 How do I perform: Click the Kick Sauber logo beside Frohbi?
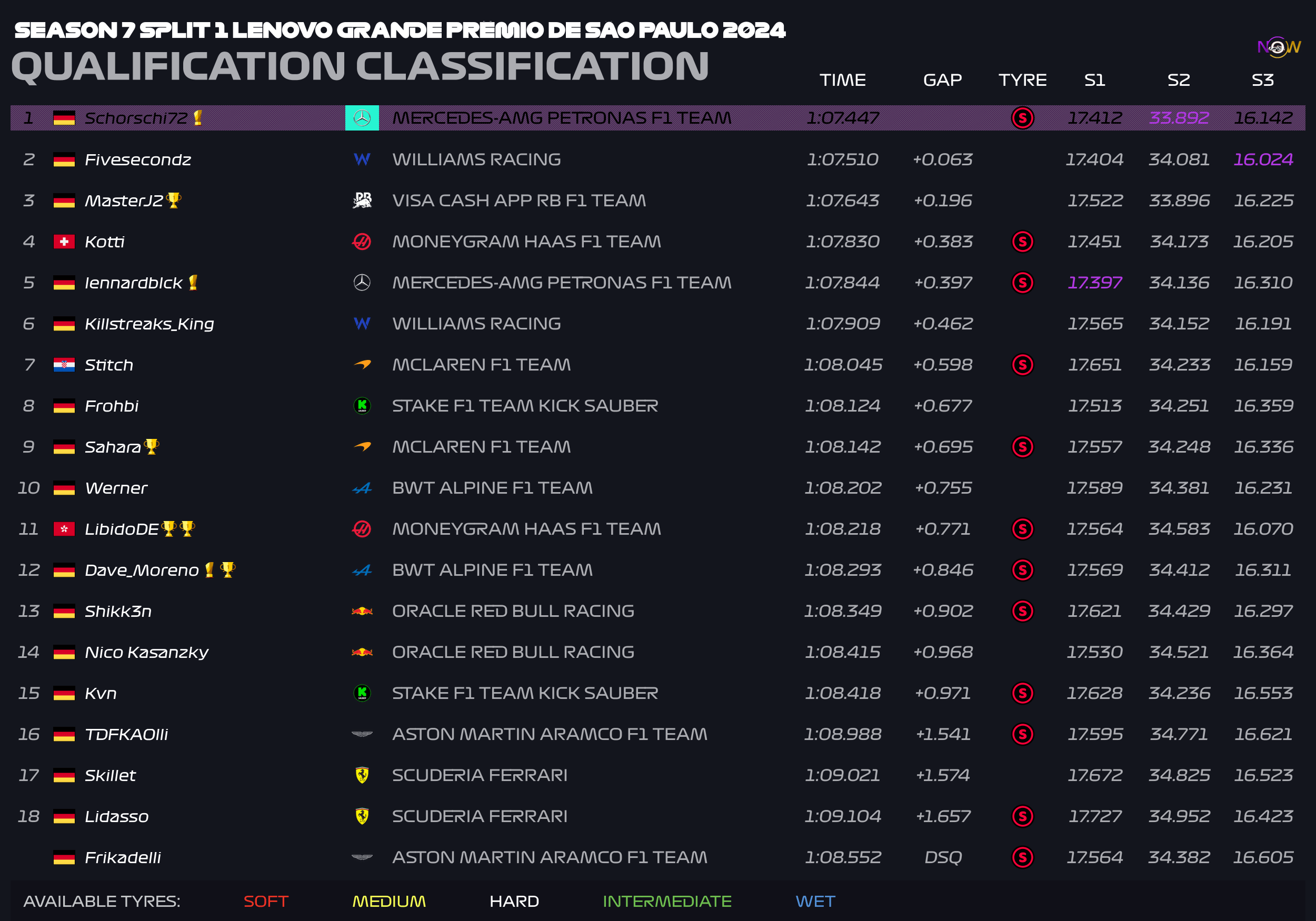coord(362,406)
